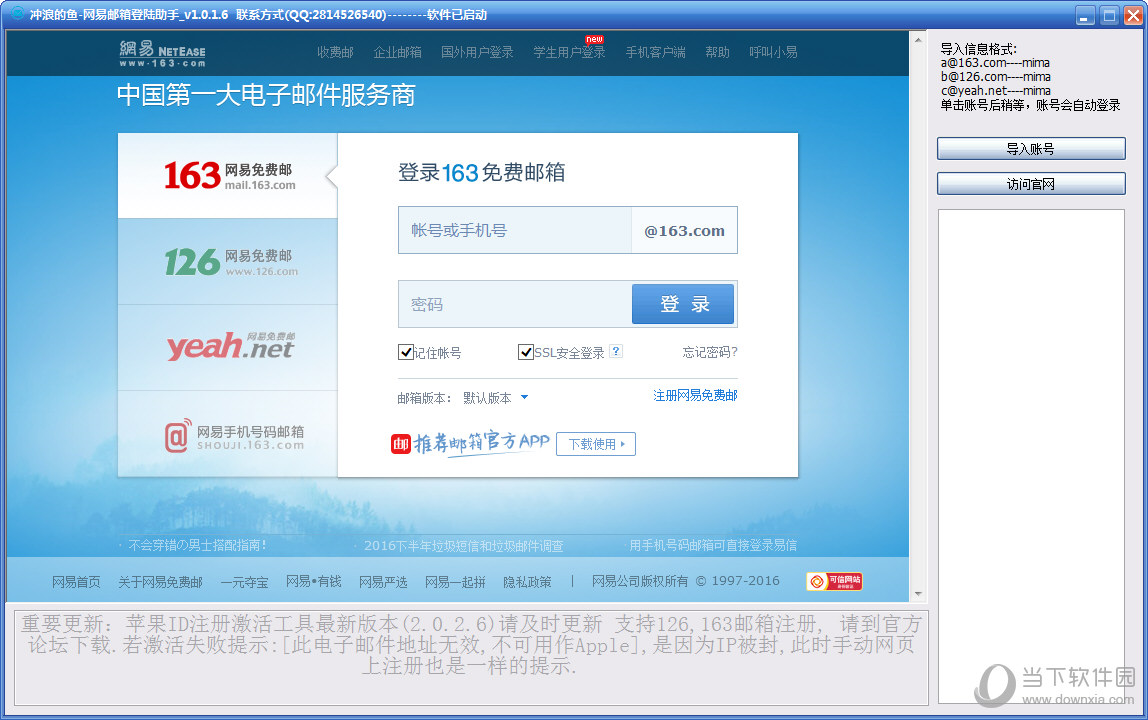Open the @163.com domain selector

[x=684, y=231]
